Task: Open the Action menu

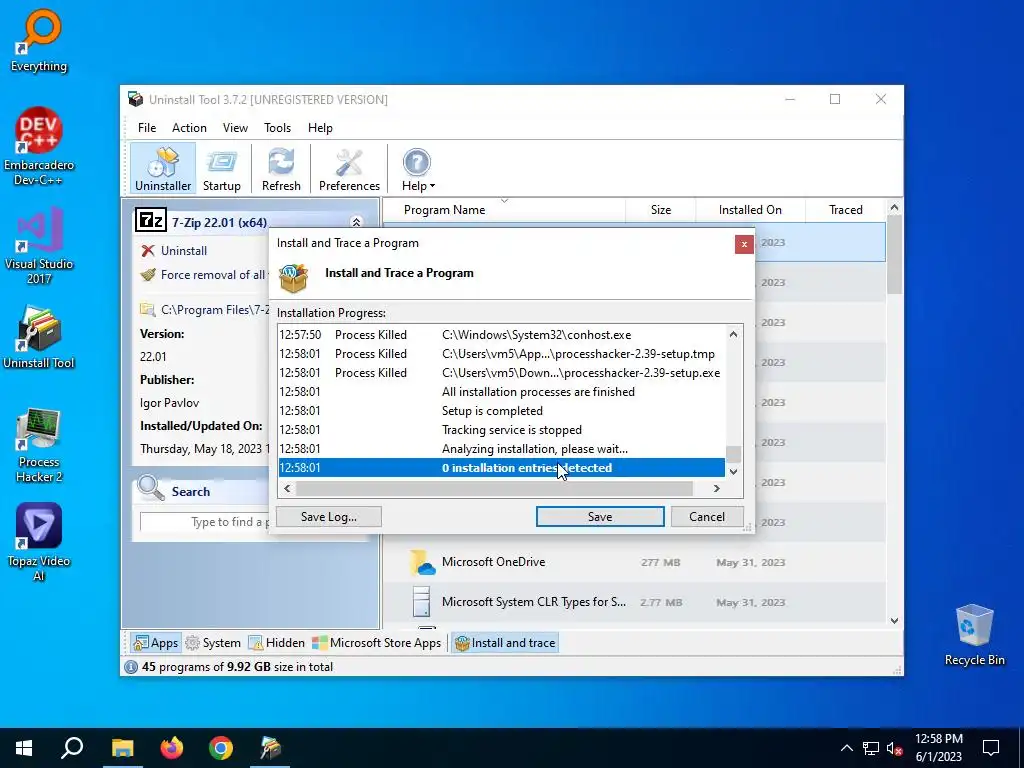Action: coord(189,128)
